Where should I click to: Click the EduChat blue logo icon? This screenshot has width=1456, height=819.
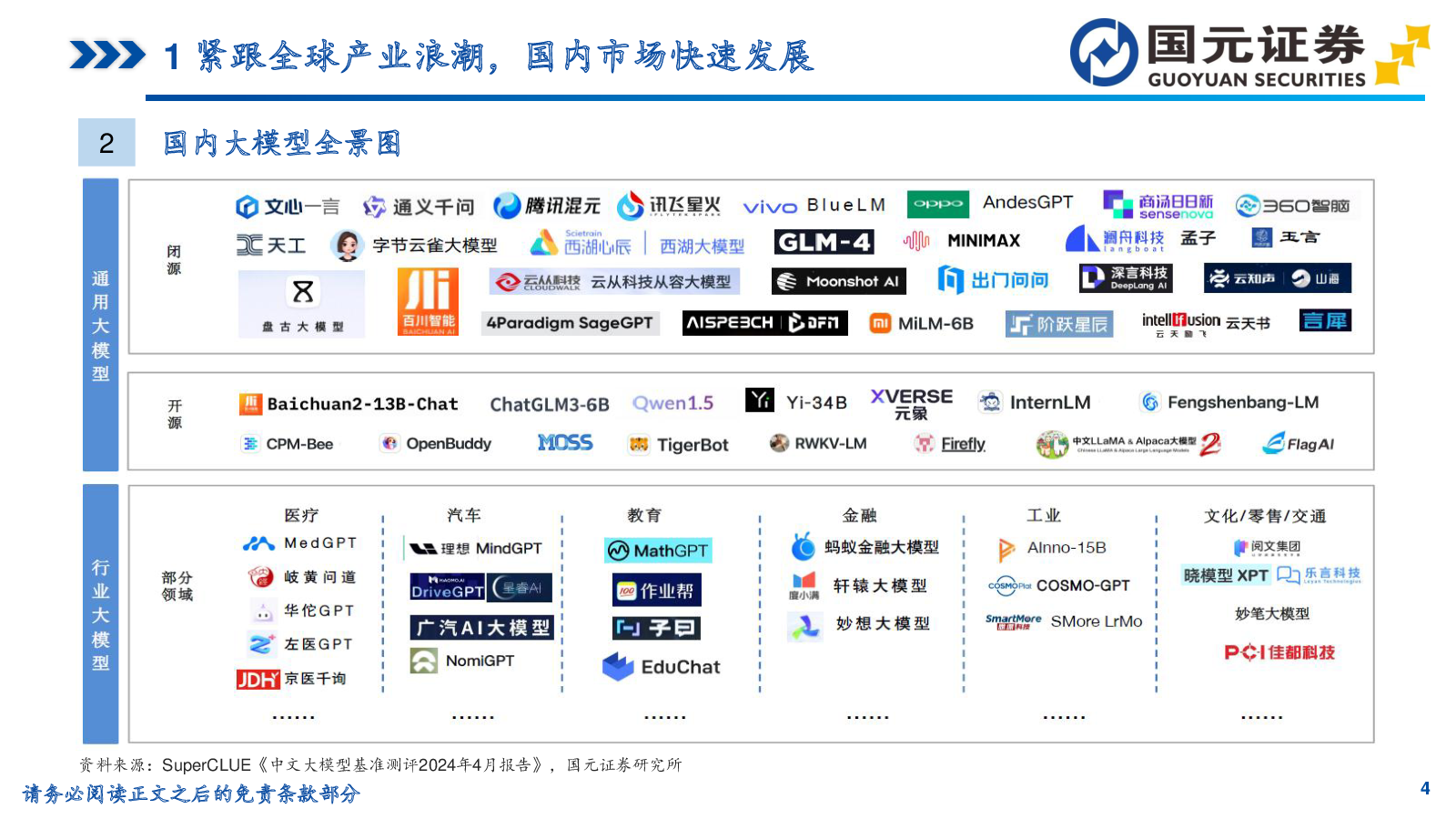pyautogui.click(x=618, y=667)
